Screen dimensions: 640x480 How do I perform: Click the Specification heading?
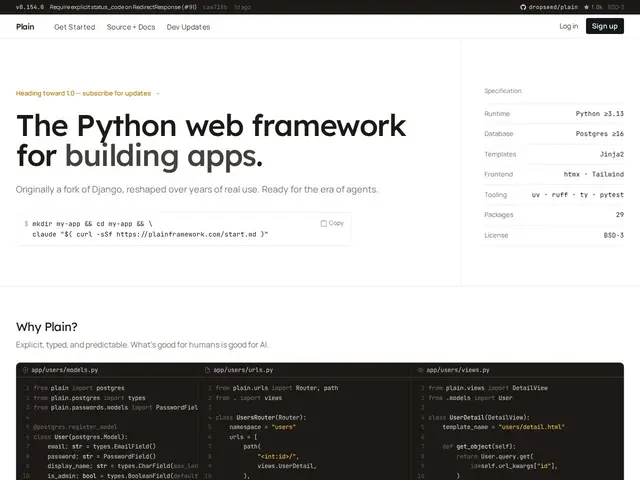pyautogui.click(x=503, y=91)
